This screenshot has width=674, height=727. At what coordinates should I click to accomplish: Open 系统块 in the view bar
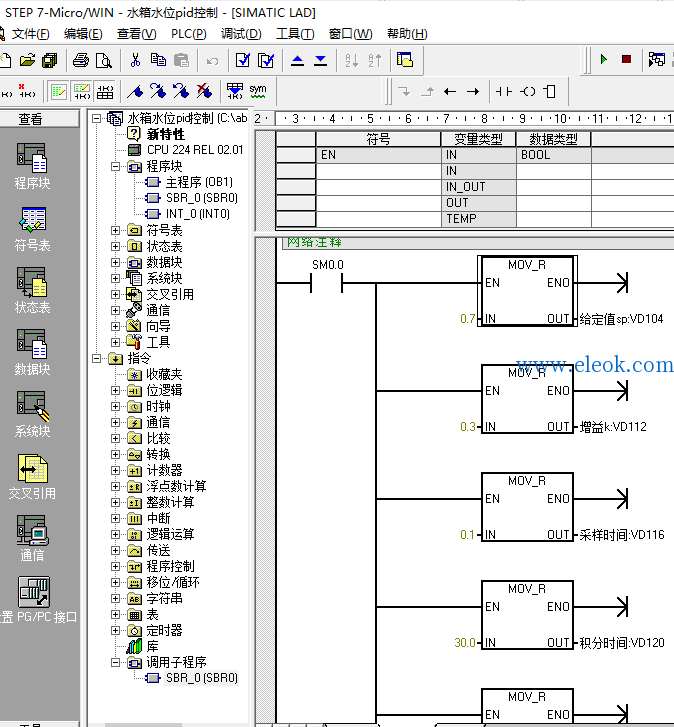tap(32, 415)
